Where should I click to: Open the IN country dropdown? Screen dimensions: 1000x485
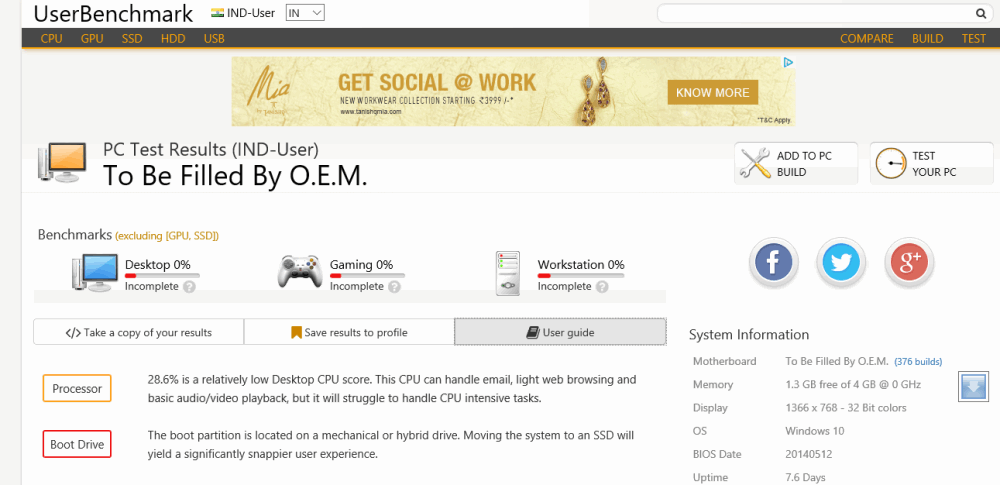305,13
